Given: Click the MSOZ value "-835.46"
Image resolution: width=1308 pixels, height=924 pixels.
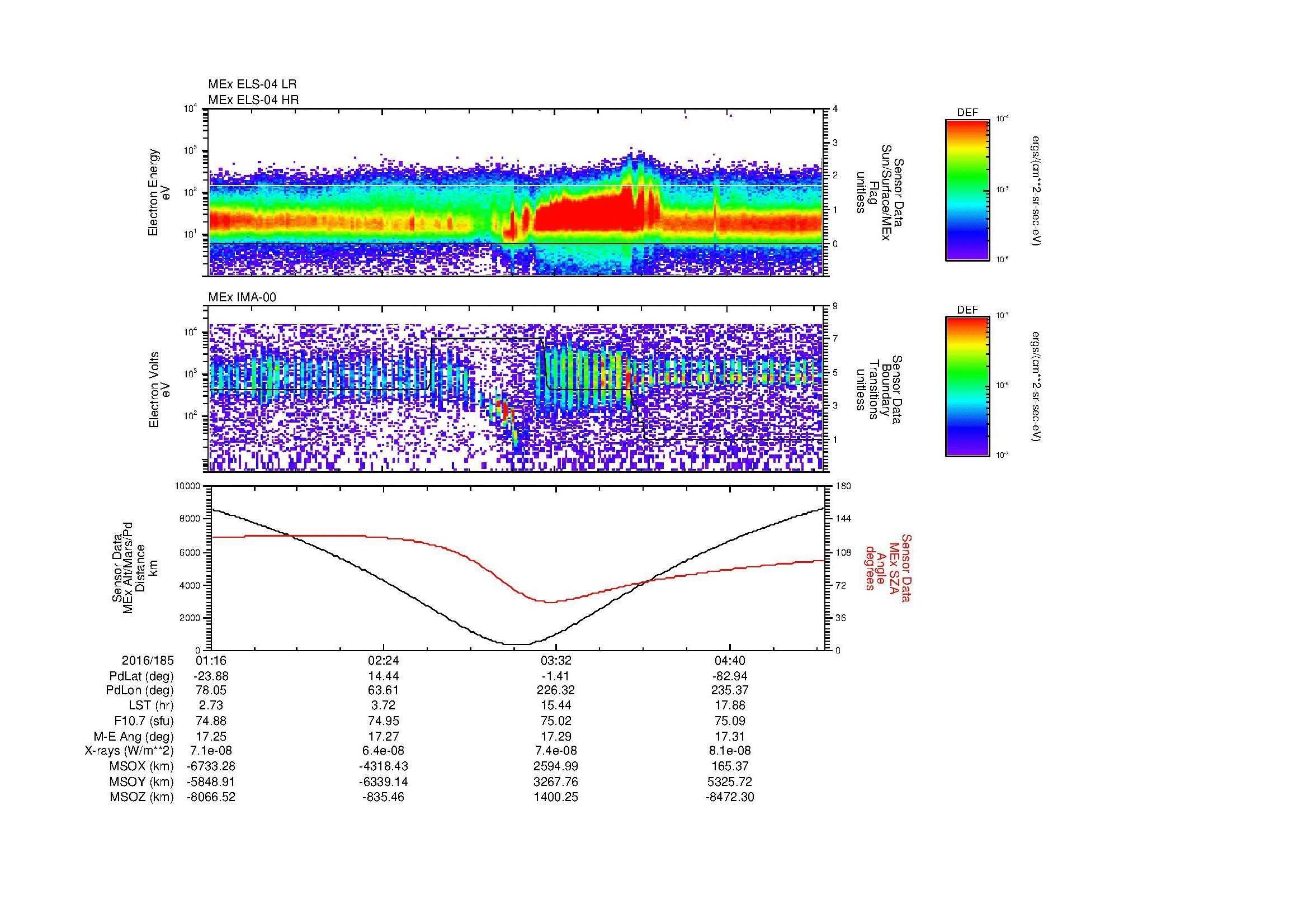Looking at the screenshot, I should [384, 797].
